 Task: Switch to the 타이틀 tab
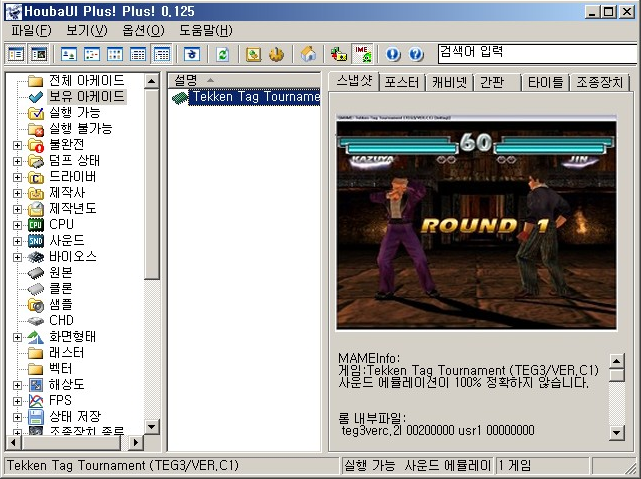pos(545,83)
